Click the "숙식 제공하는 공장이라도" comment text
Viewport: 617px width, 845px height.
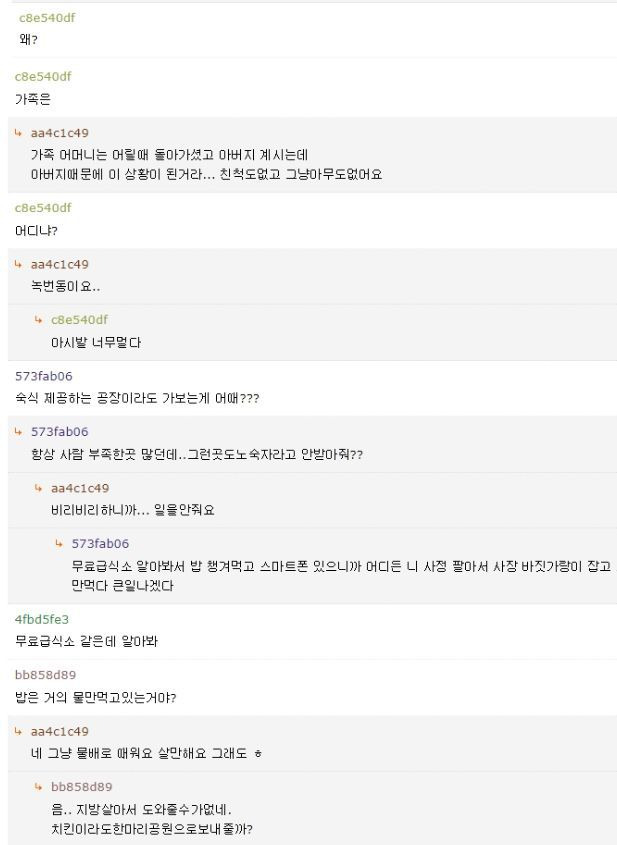click(x=137, y=399)
